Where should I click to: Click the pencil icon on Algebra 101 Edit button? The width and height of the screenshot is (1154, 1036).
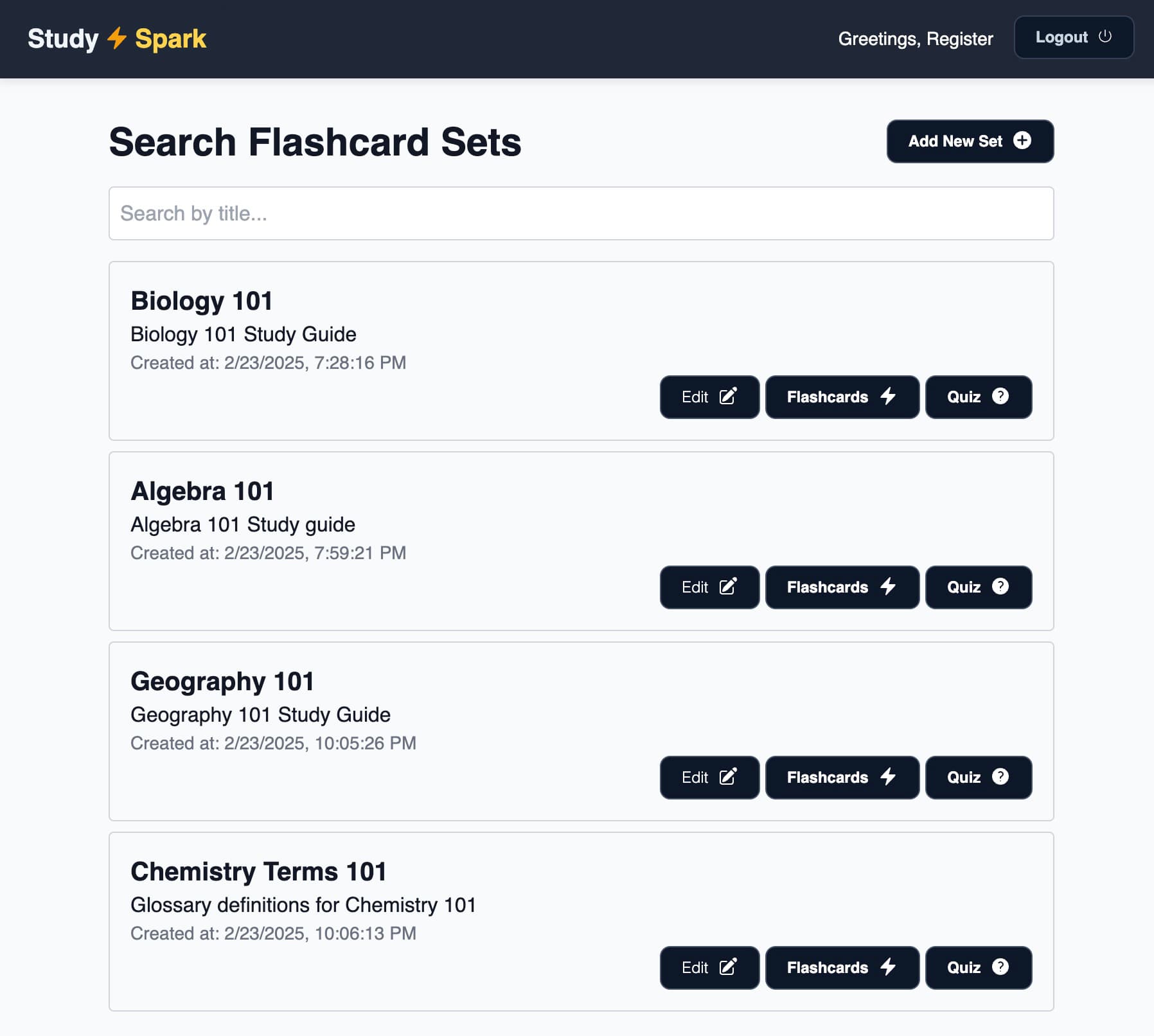pyautogui.click(x=727, y=587)
